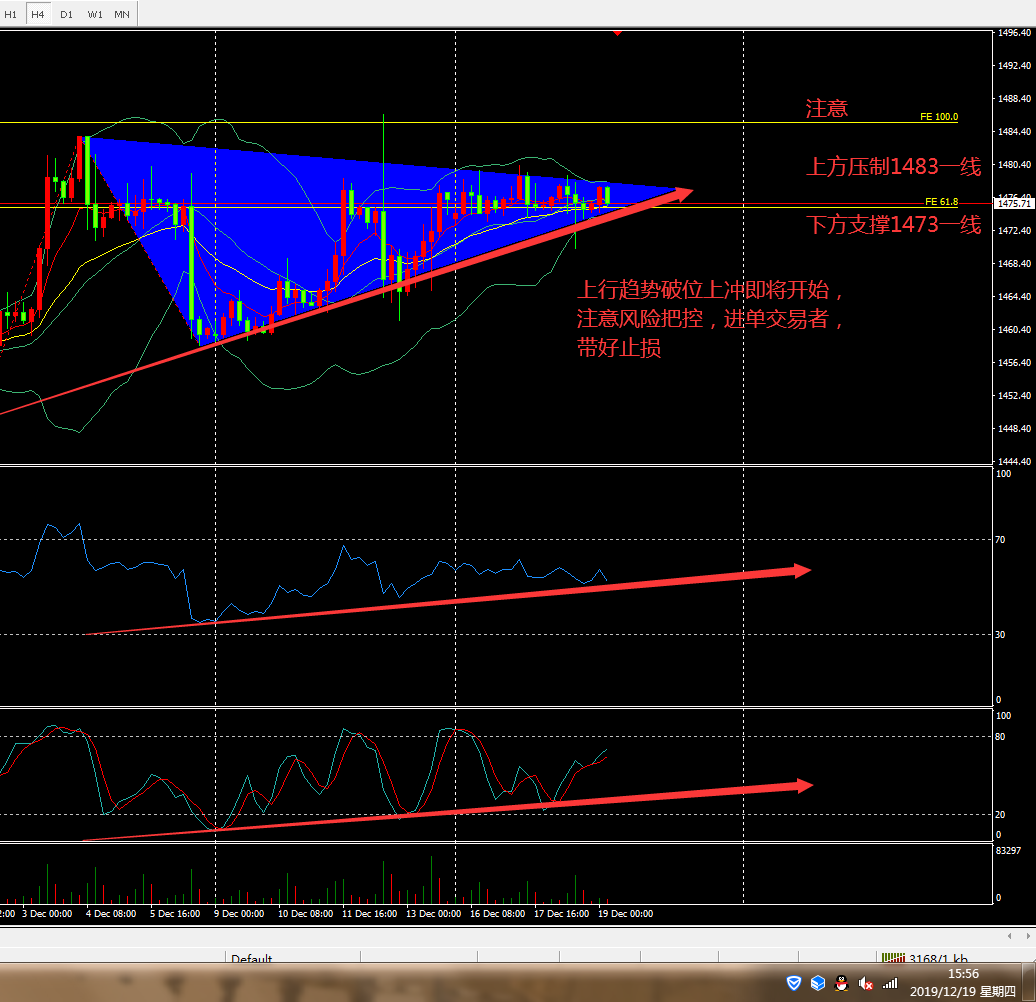The height and width of the screenshot is (1002, 1036).
Task: Select the FE 100.0 Fibonacci label
Action: 939,116
